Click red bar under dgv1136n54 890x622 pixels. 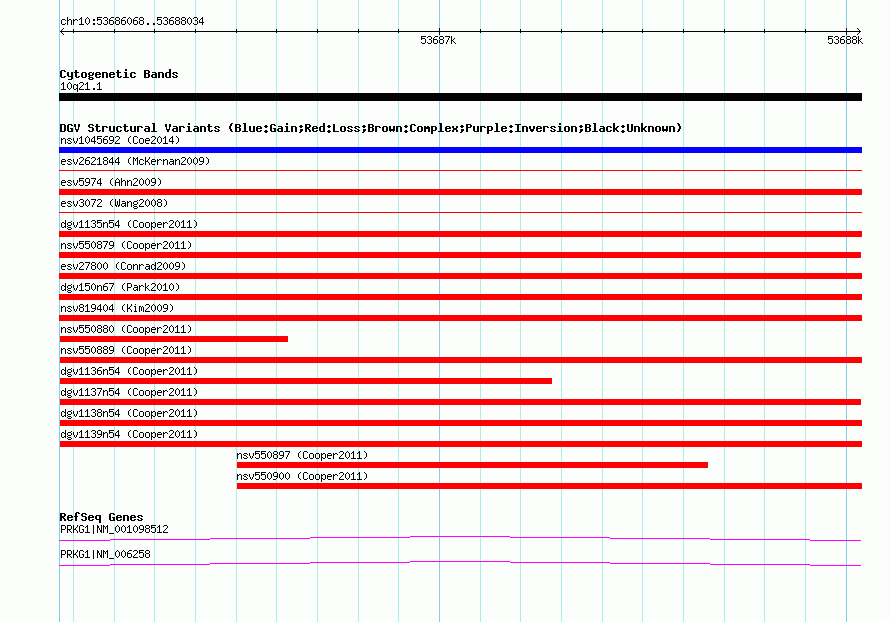pyautogui.click(x=305, y=381)
